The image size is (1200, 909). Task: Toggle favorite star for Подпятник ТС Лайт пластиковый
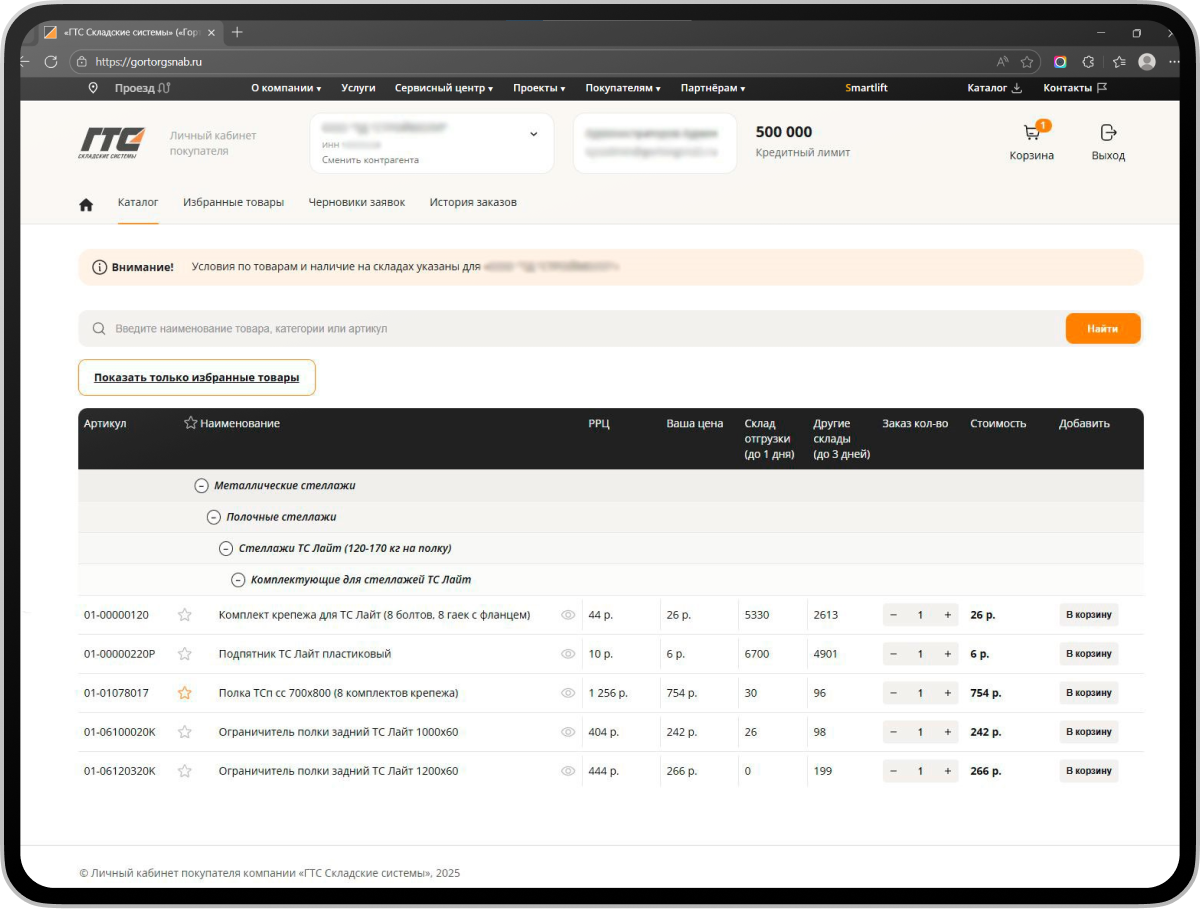tap(184, 654)
